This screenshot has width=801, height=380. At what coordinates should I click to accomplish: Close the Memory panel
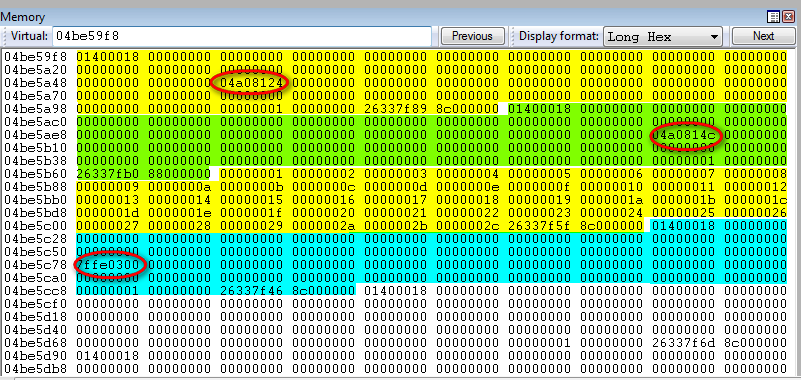click(x=788, y=17)
